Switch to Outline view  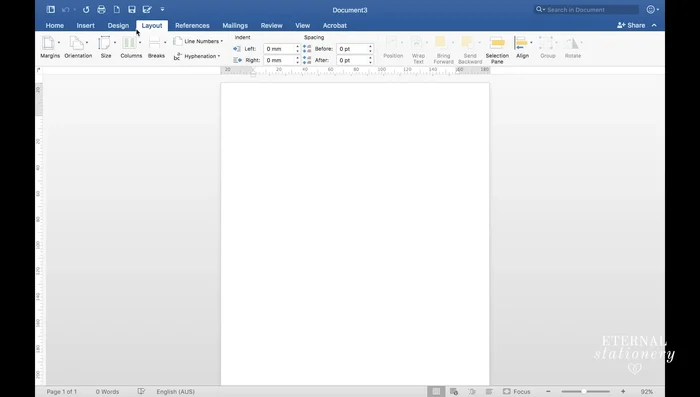(472, 392)
